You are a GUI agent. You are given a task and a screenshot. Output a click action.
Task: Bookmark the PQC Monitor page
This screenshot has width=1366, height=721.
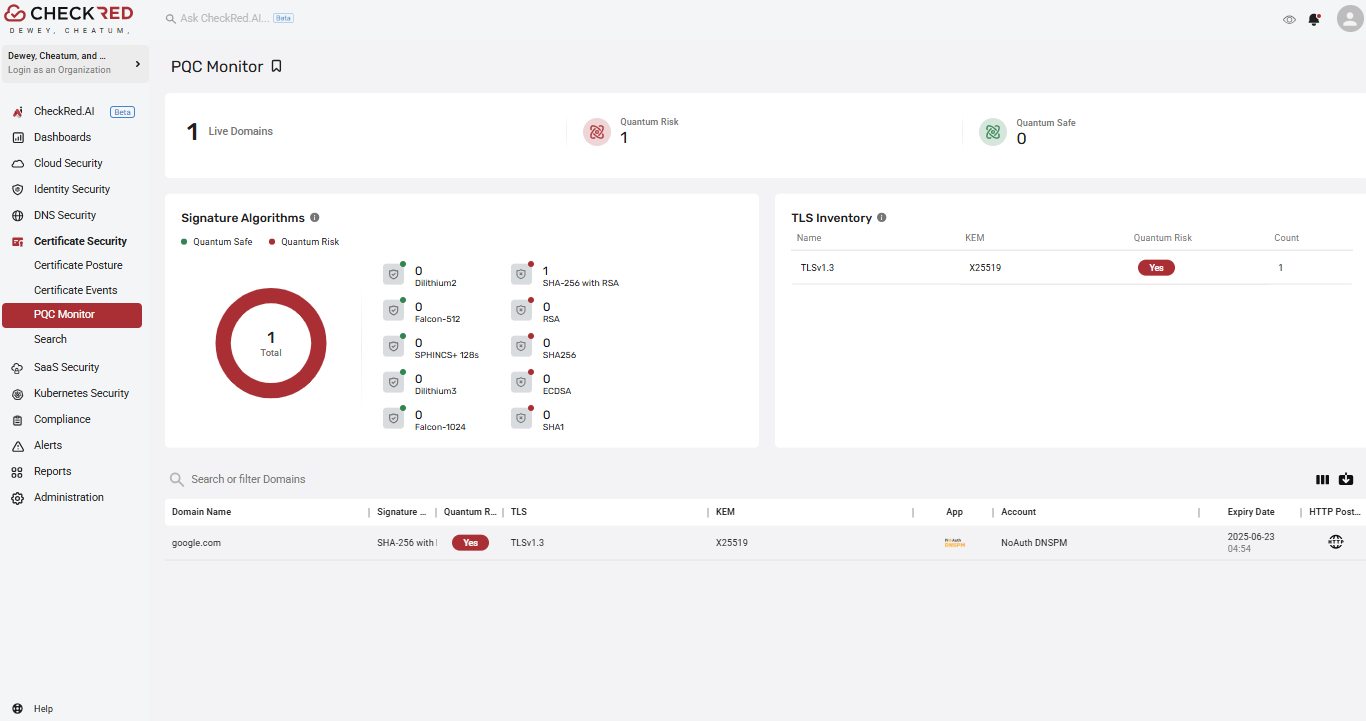click(277, 66)
